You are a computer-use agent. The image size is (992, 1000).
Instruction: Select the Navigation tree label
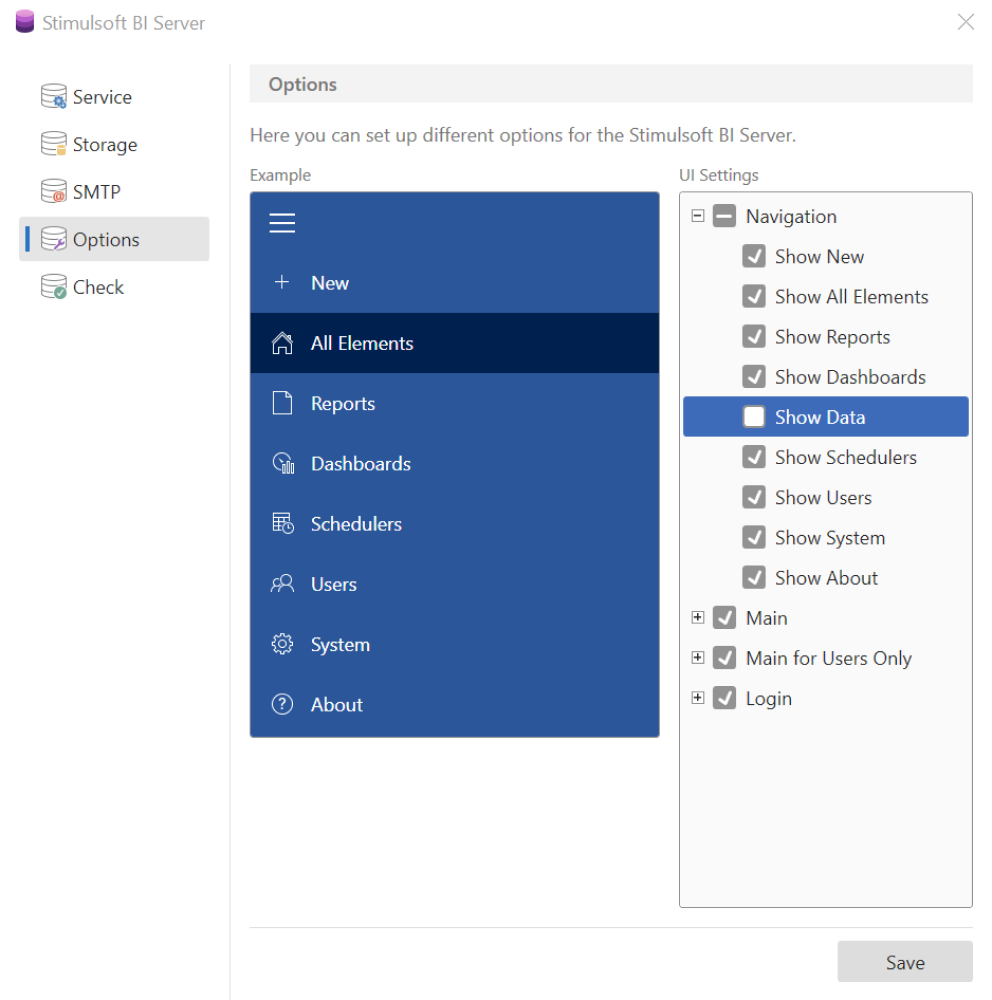pyautogui.click(x=791, y=217)
